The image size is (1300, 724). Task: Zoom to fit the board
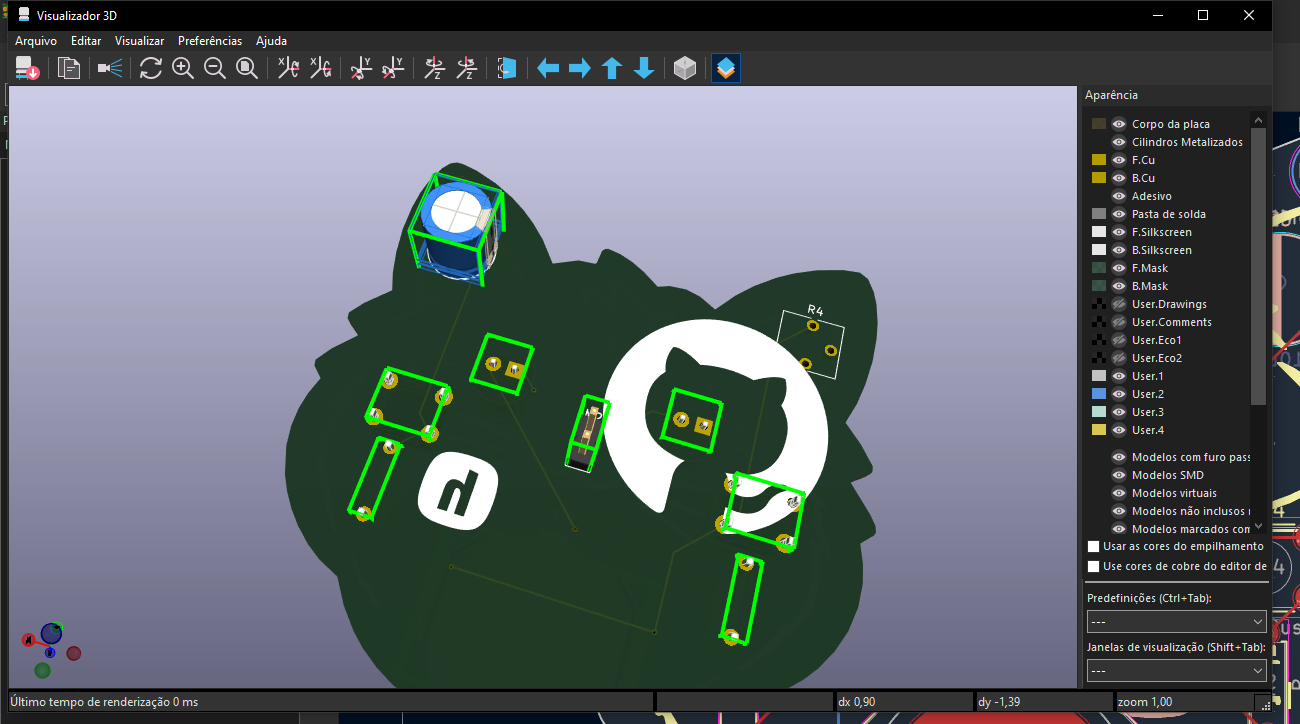[247, 68]
